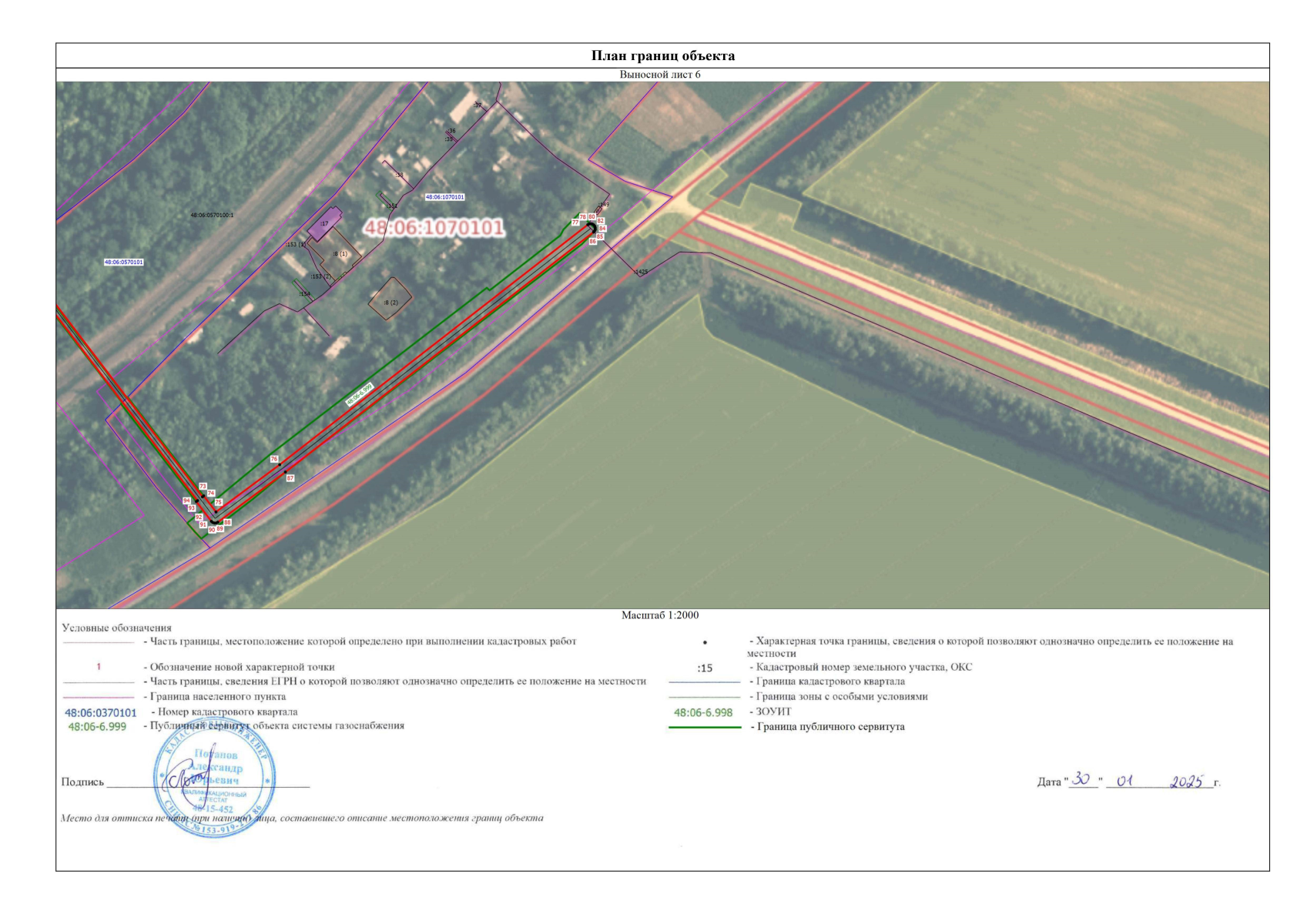Click the purple building labeled :17
Image resolution: width=1307 pixels, height=924 pixels.
(324, 224)
